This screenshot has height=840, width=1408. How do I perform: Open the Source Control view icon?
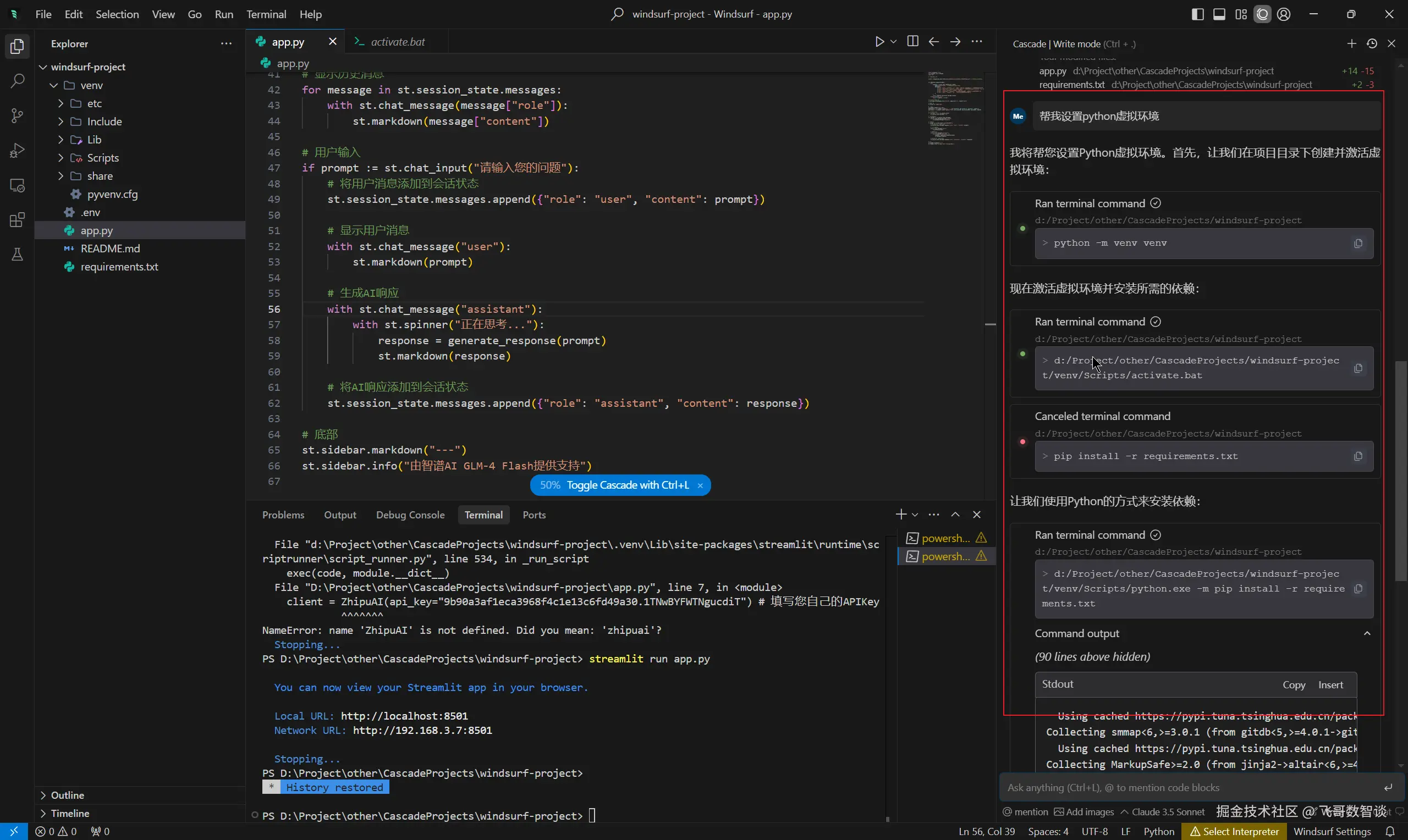point(17,116)
